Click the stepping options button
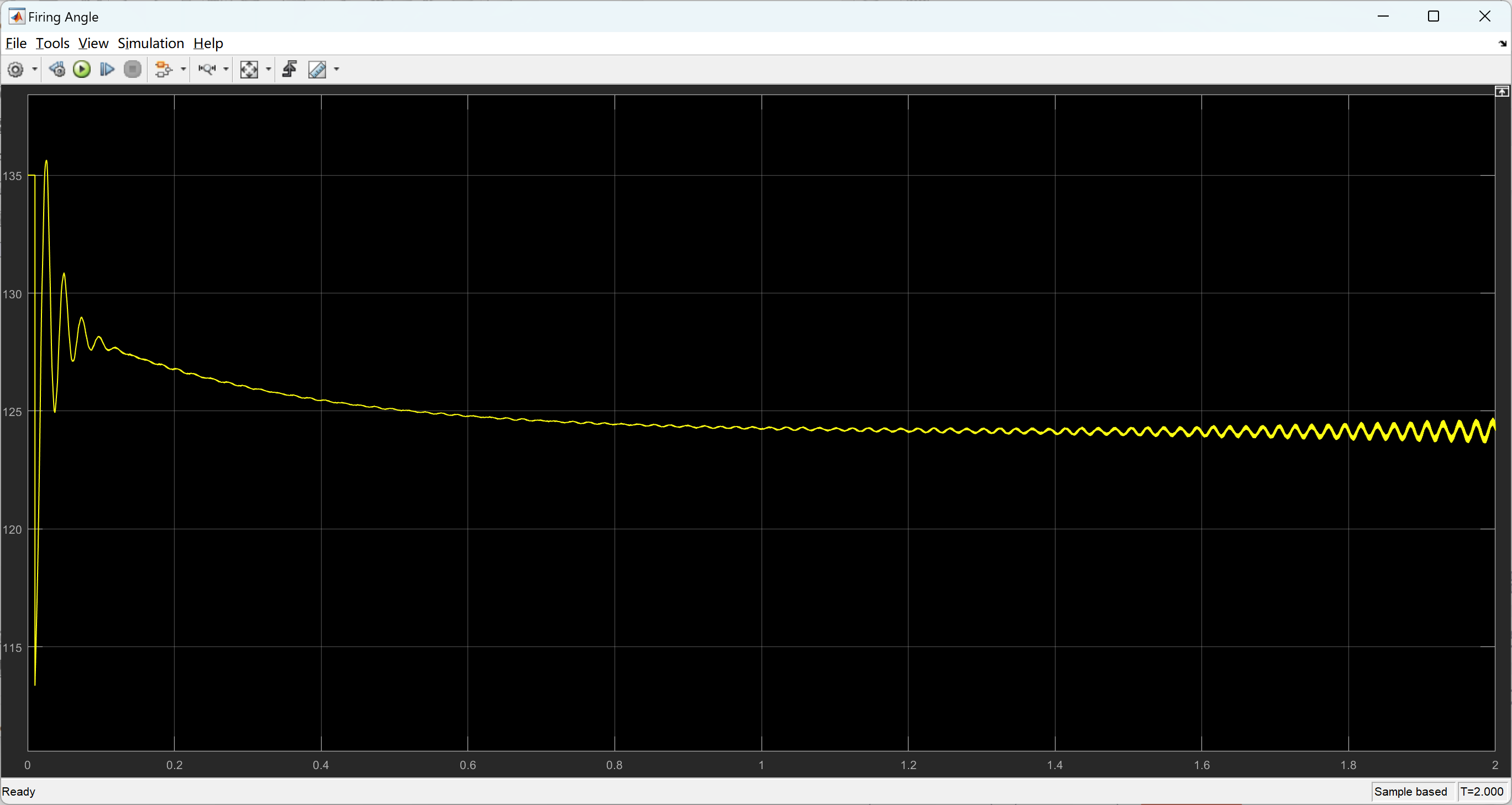The height and width of the screenshot is (805, 1512). click(x=57, y=70)
